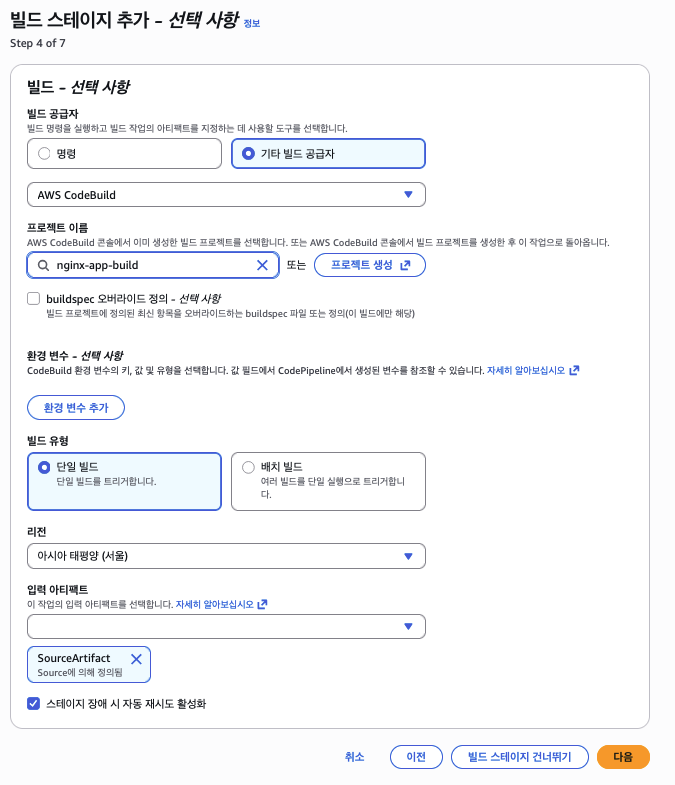The width and height of the screenshot is (675, 785).
Task: Go back with the 이전 button
Action: (x=416, y=757)
